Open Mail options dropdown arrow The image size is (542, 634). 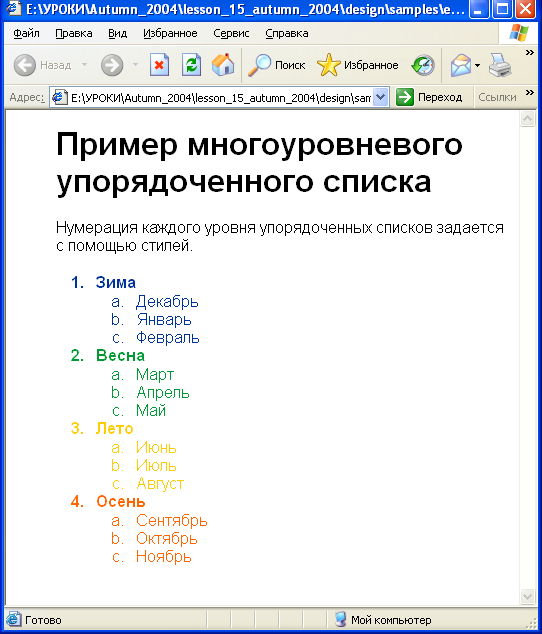(478, 65)
